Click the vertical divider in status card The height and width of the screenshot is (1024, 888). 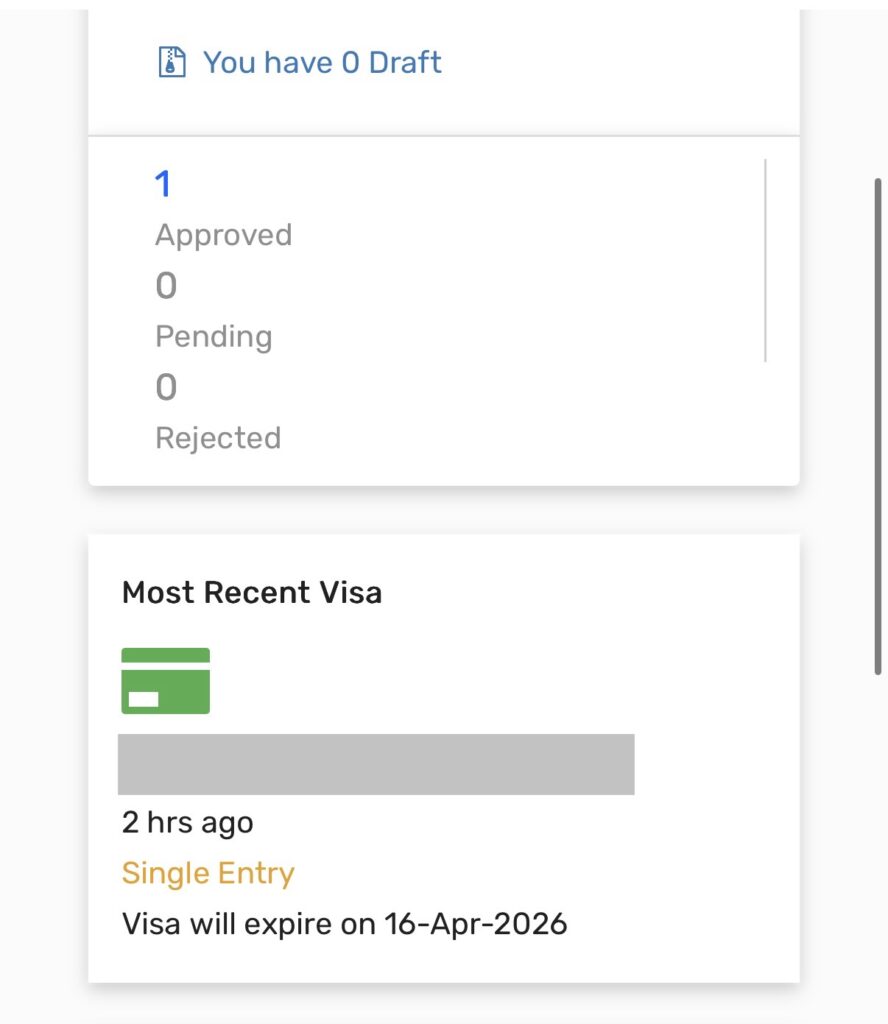[765, 260]
